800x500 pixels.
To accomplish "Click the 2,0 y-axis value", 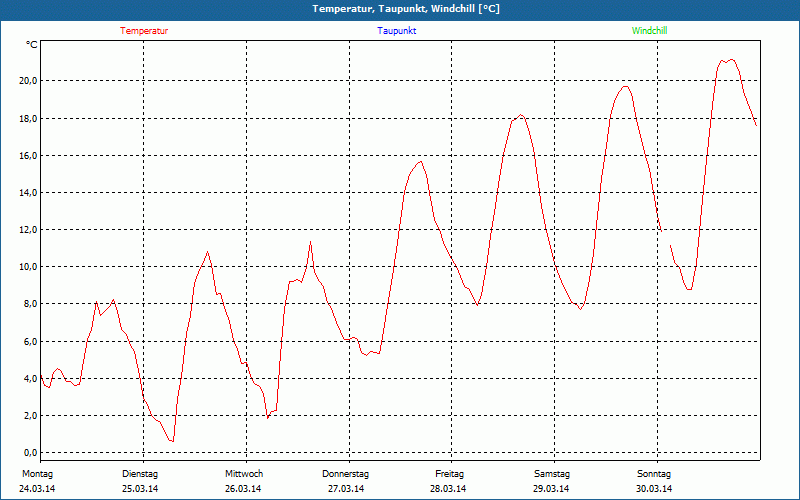I will 30,415.
